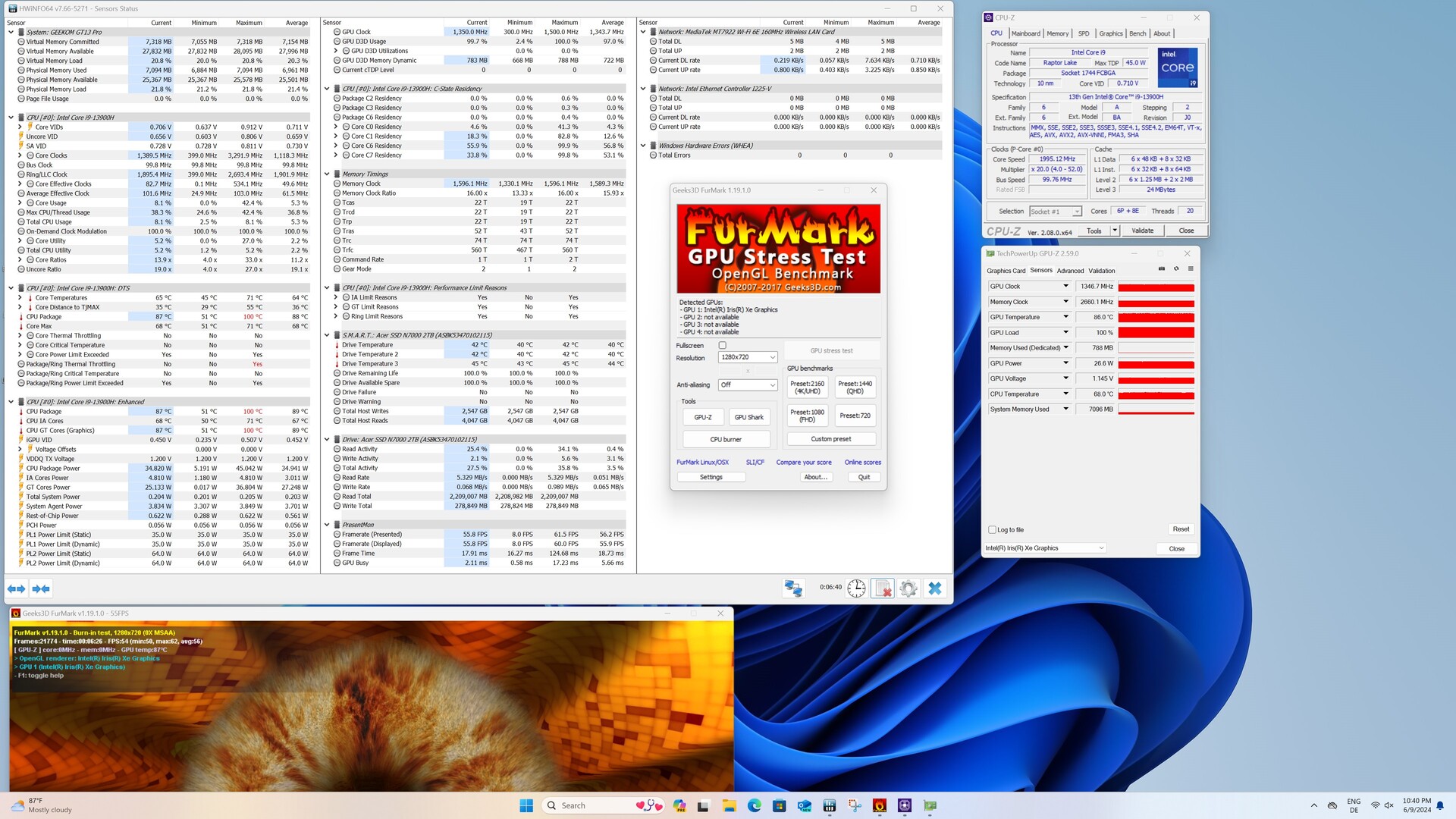Switch to GPU-Z Advanced tab
The image size is (1456, 819).
point(1070,271)
